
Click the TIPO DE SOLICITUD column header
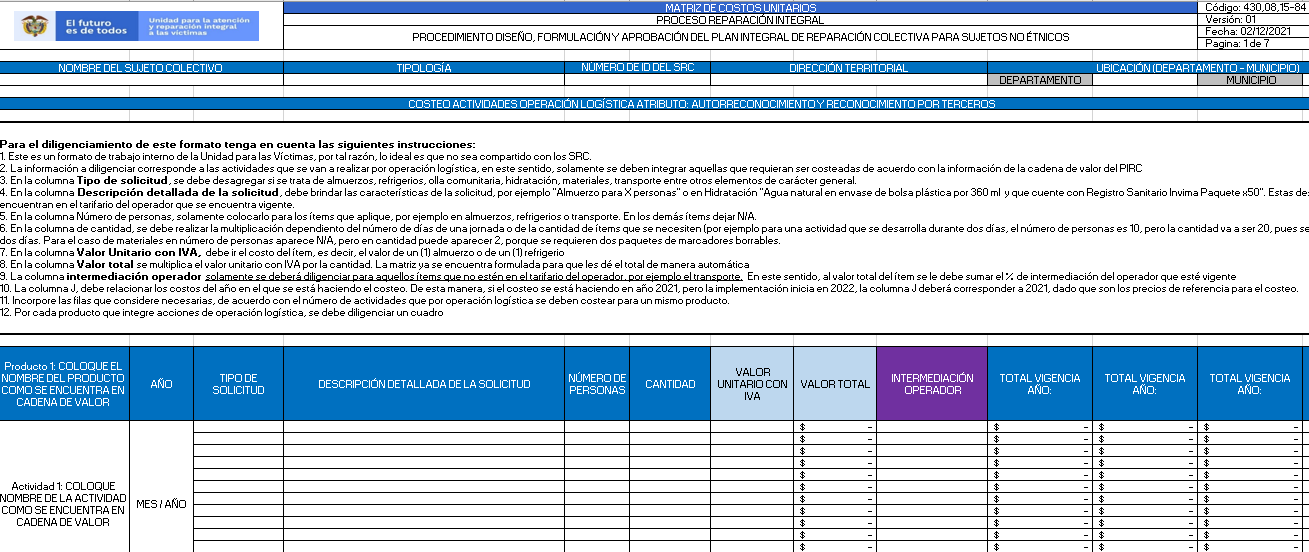238,384
